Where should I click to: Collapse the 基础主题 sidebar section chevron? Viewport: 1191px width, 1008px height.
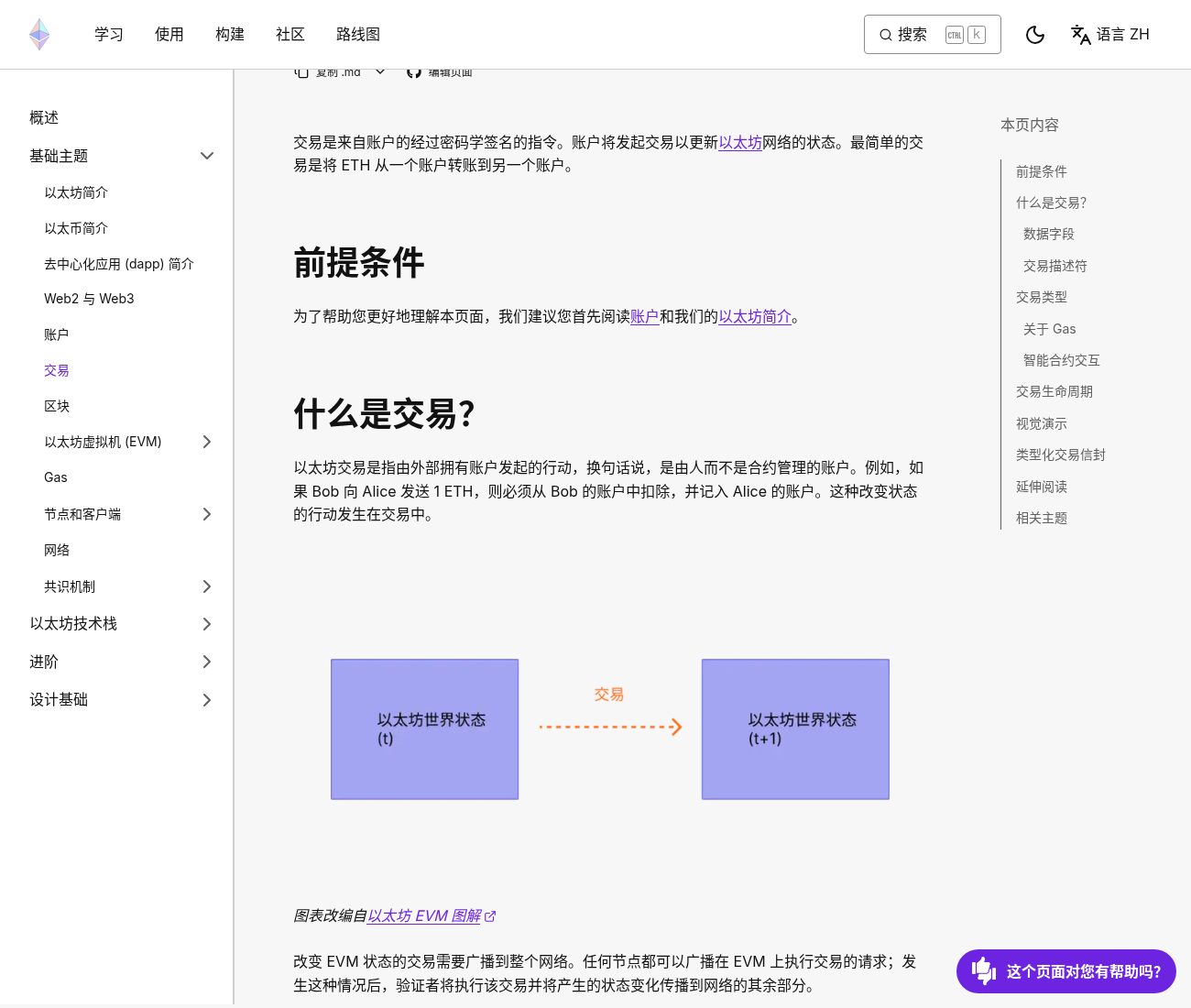[207, 156]
